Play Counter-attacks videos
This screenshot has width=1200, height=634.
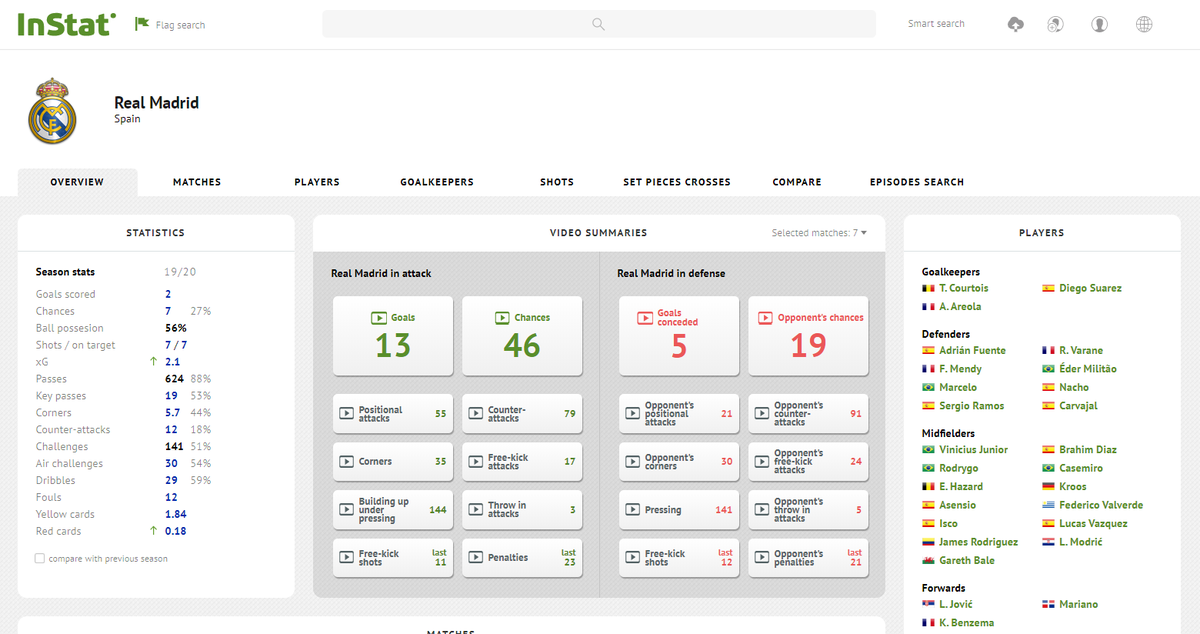click(x=522, y=413)
